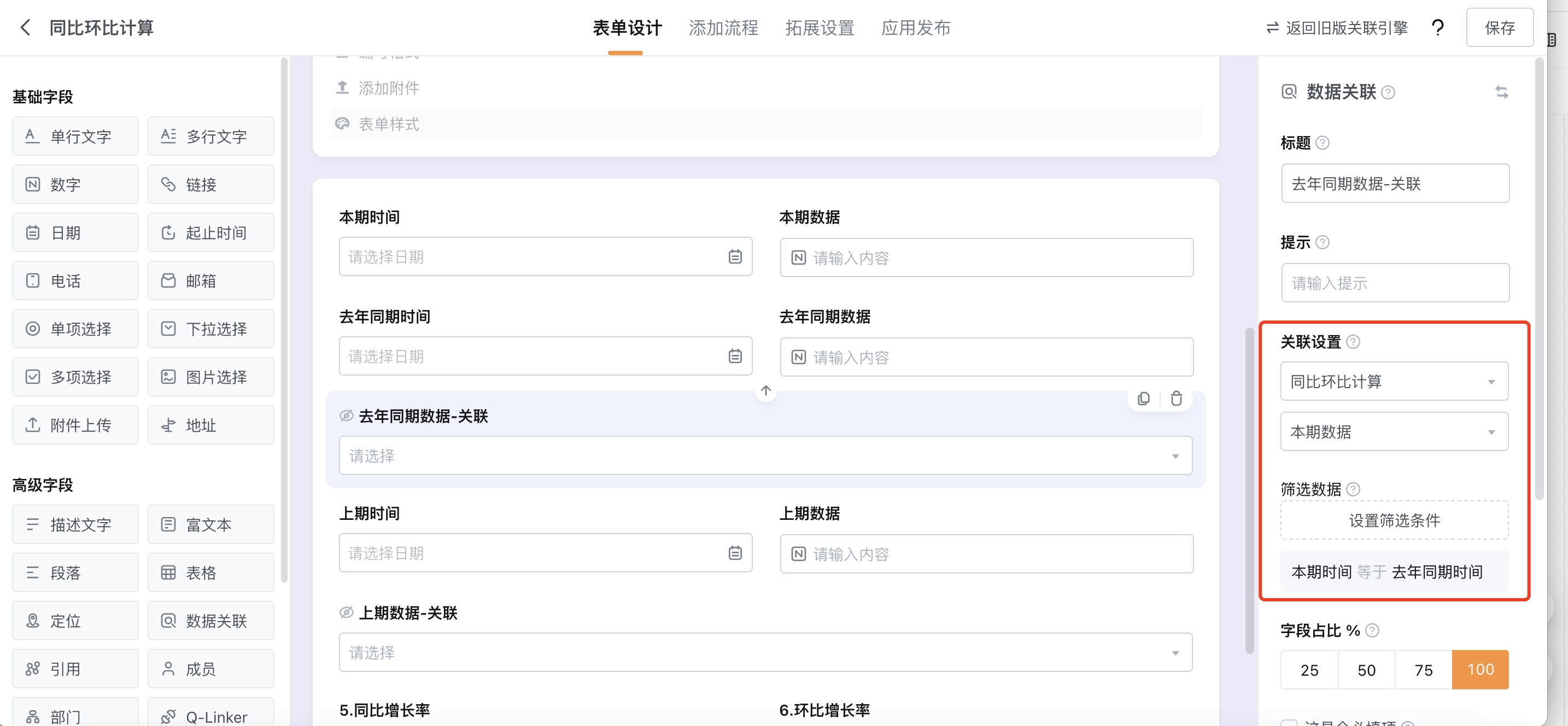The width and height of the screenshot is (1568, 726).
Task: Add a 多项选择 field from sidebar
Action: tap(75, 377)
